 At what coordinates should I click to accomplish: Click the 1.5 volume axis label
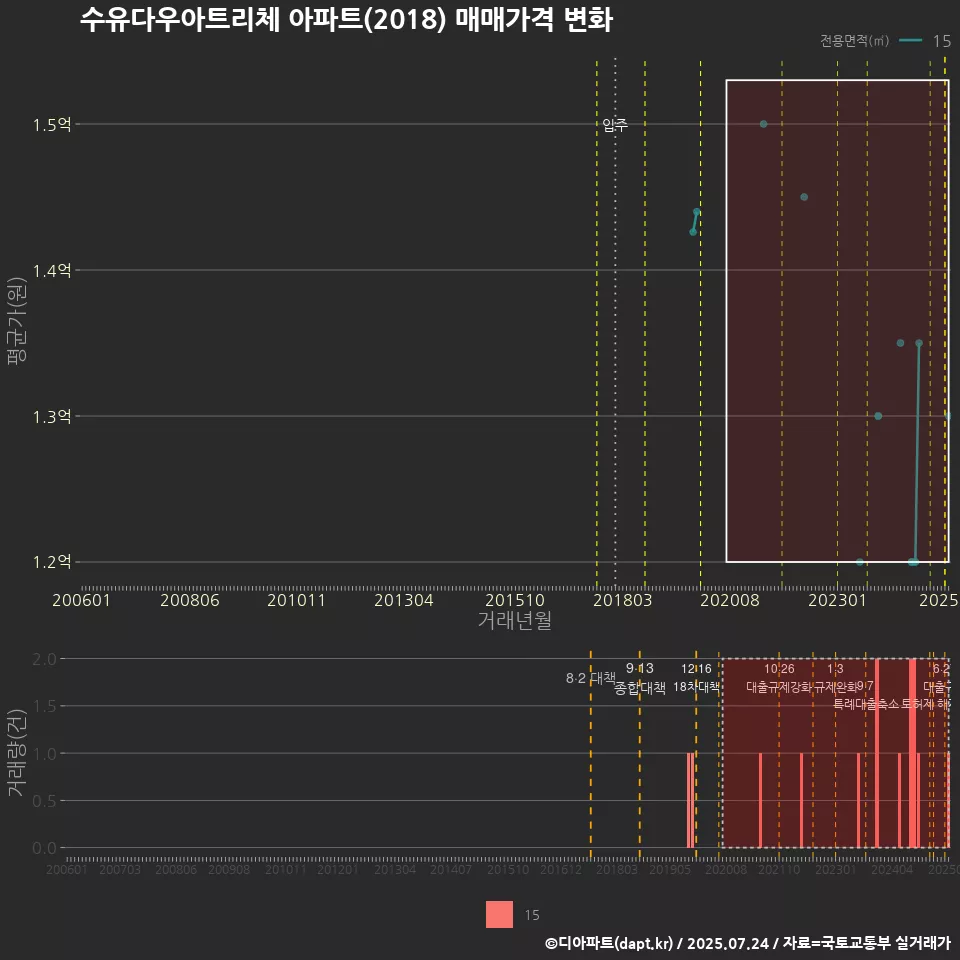click(44, 707)
